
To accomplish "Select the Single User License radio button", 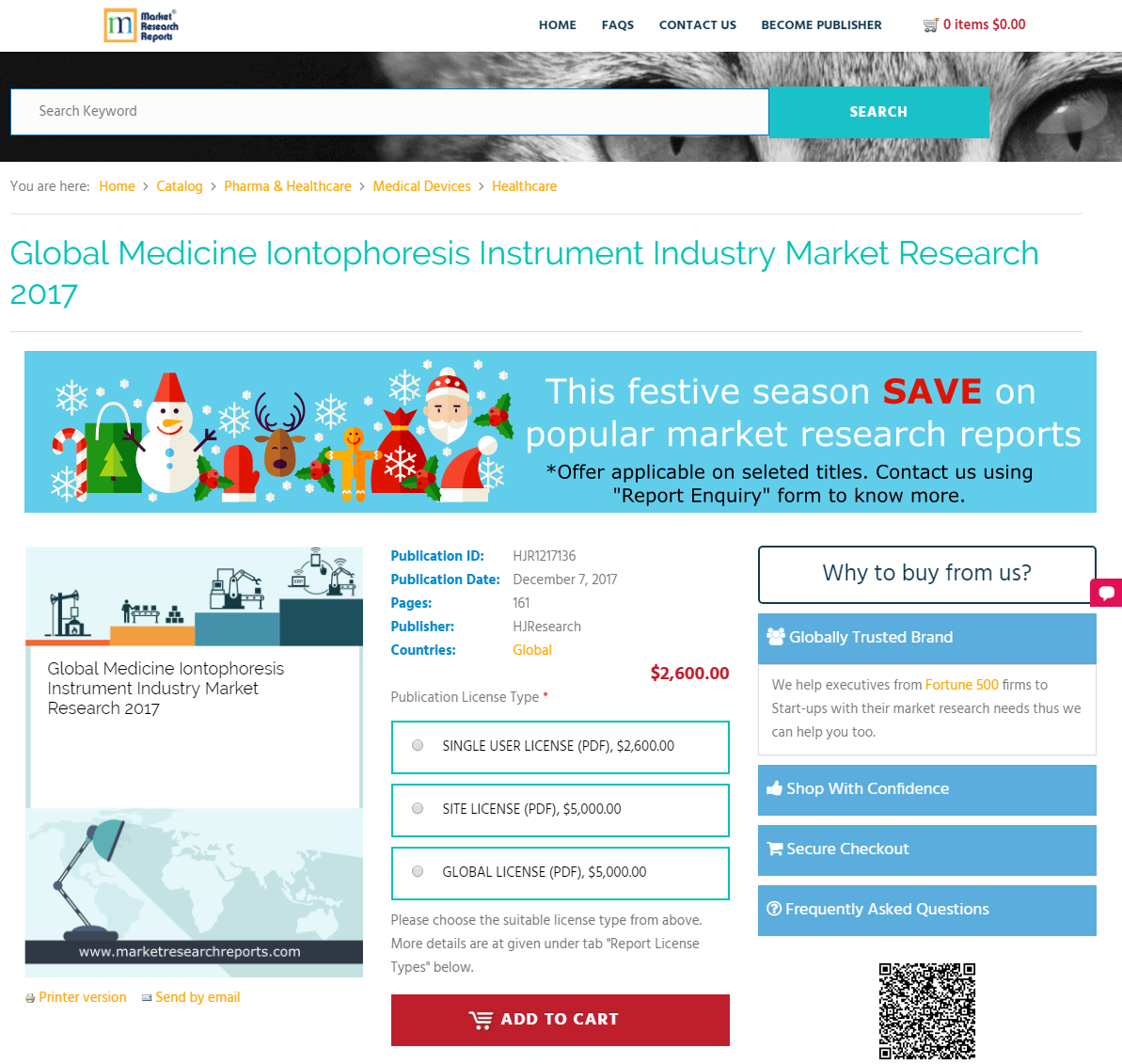I will point(418,746).
